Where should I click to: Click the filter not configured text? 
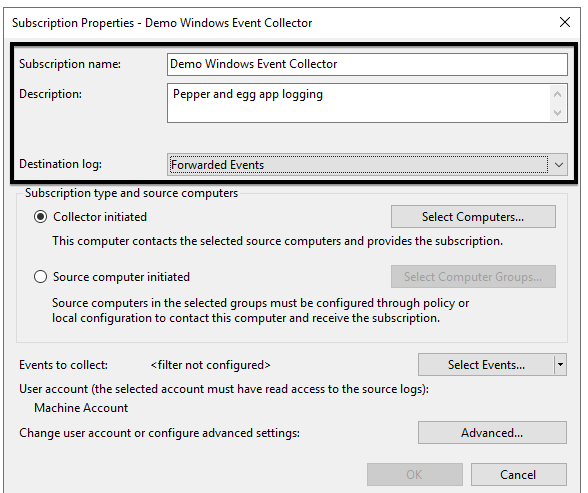point(210,365)
